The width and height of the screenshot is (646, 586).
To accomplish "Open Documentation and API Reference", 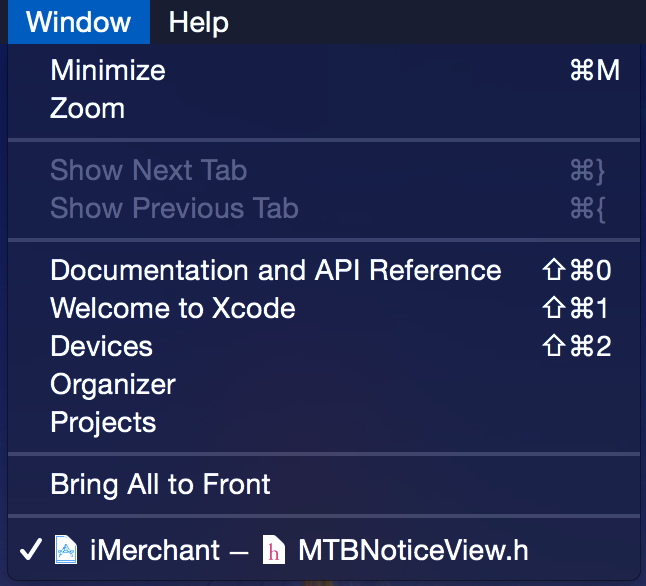I will (275, 270).
